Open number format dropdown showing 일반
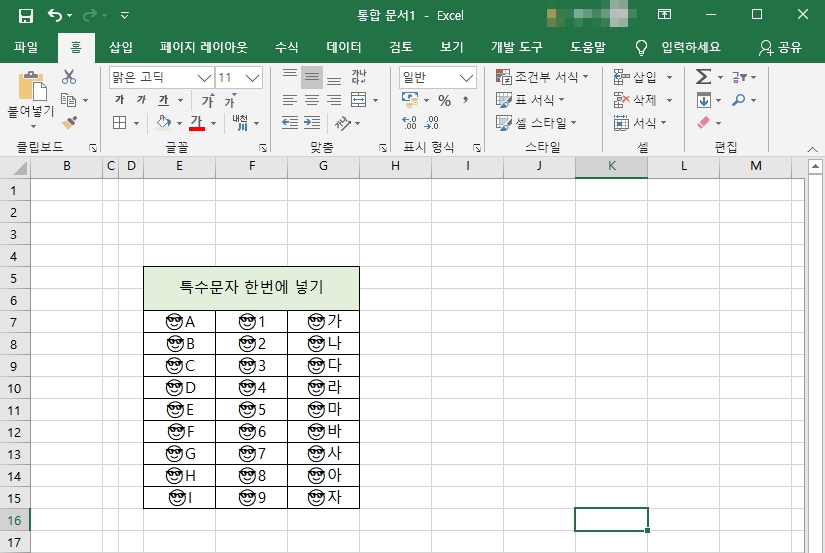The height and width of the screenshot is (553, 825). [437, 78]
